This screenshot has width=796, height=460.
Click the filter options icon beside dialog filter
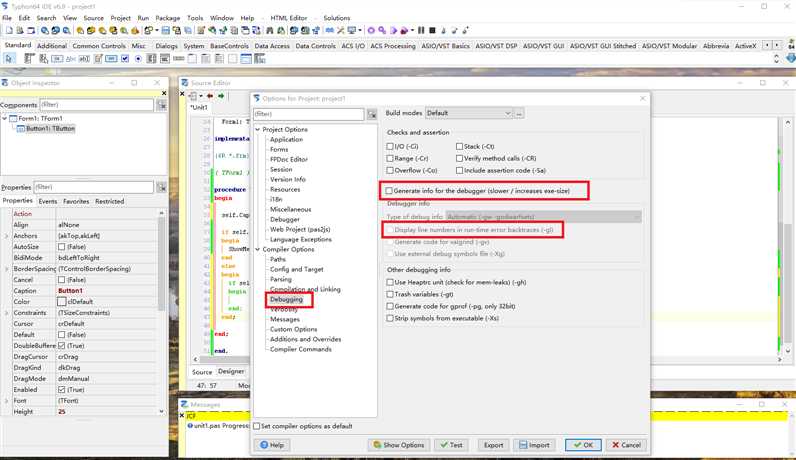[x=372, y=114]
